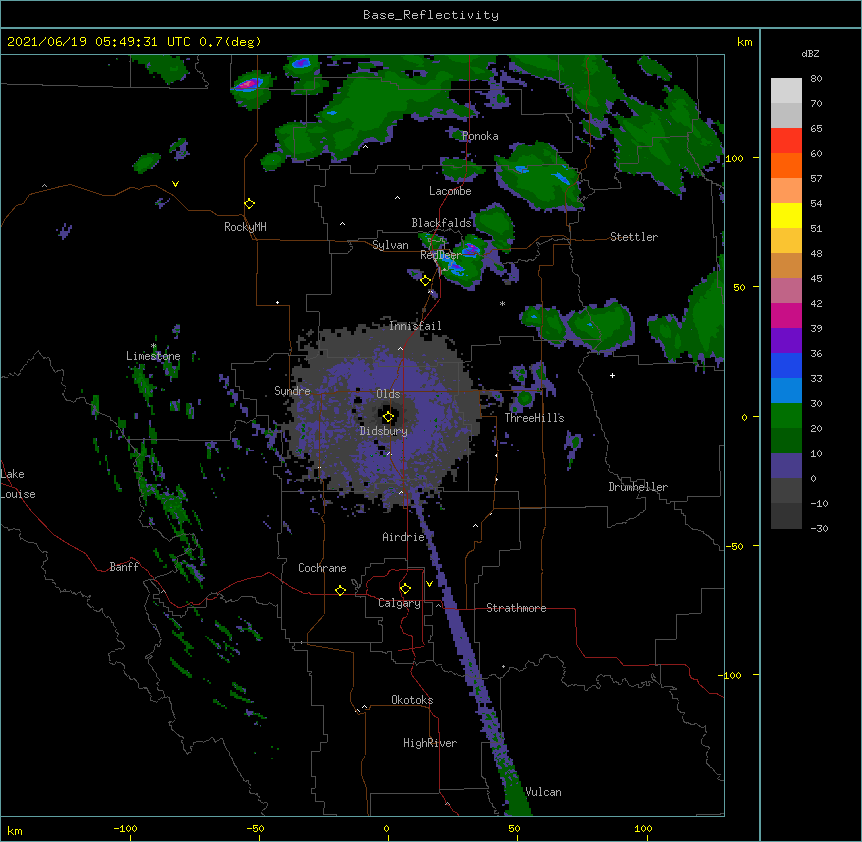Click the RedDeer city label
The height and width of the screenshot is (842, 862).
(440, 255)
